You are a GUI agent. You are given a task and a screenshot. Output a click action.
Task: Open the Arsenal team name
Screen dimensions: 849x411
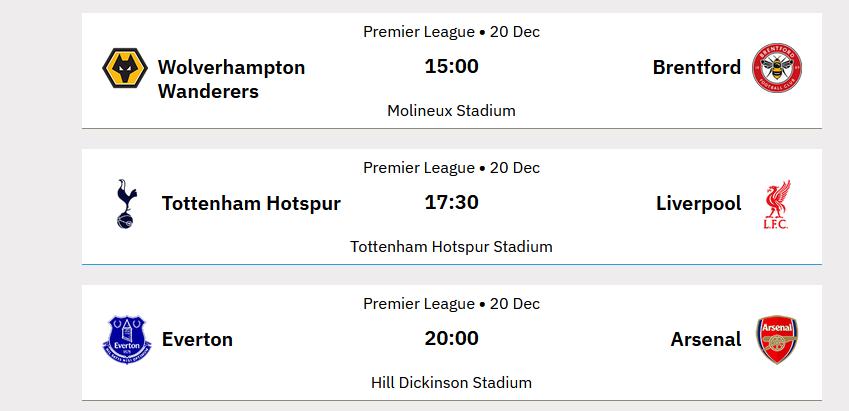(705, 339)
